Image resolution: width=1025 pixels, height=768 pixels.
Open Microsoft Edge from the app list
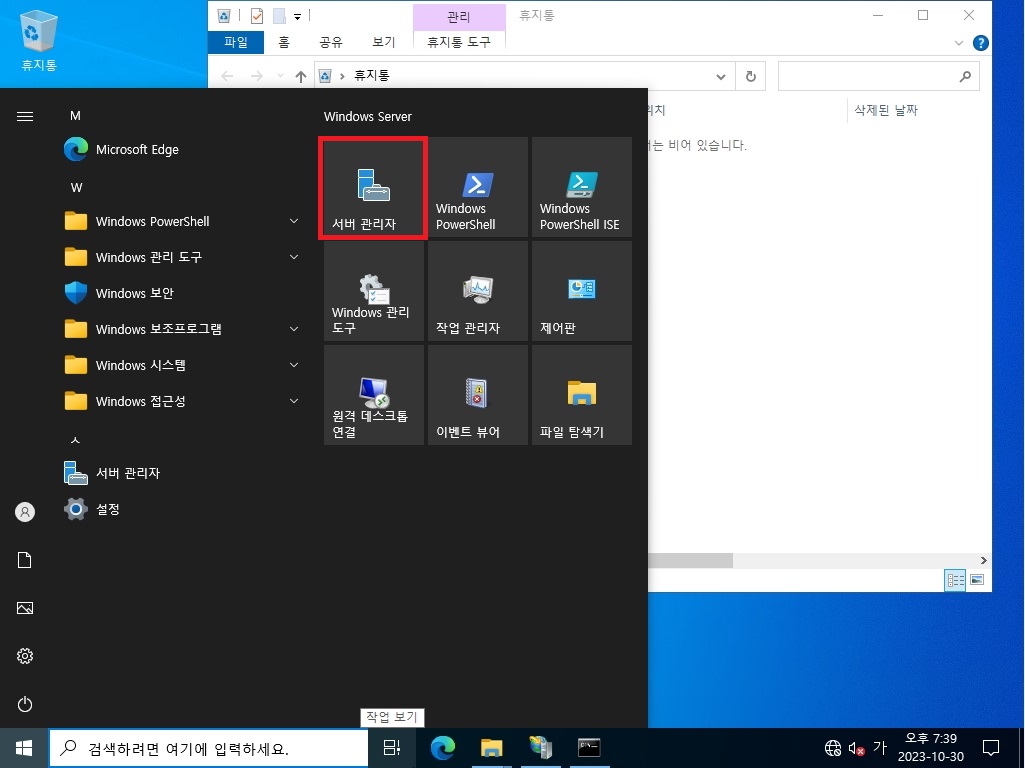coord(183,150)
